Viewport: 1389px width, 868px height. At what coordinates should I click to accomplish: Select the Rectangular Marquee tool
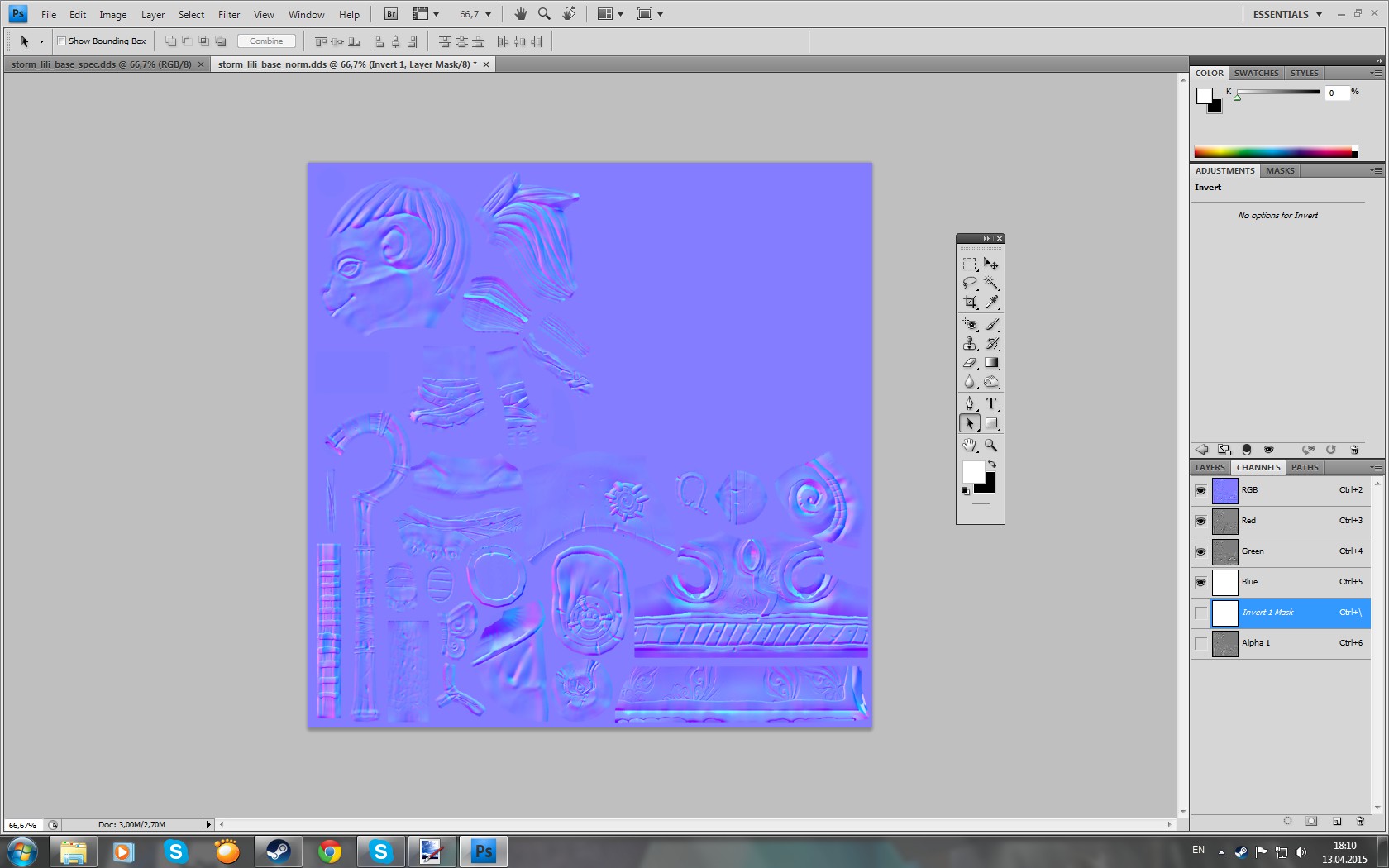[x=970, y=265]
